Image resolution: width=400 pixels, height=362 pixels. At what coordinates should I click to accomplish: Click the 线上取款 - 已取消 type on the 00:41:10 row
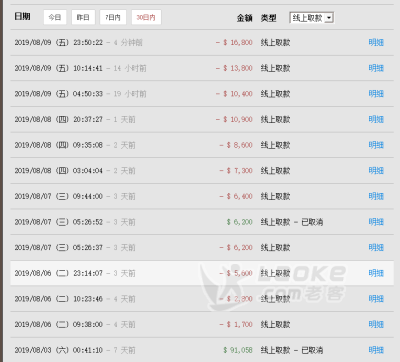(292, 350)
